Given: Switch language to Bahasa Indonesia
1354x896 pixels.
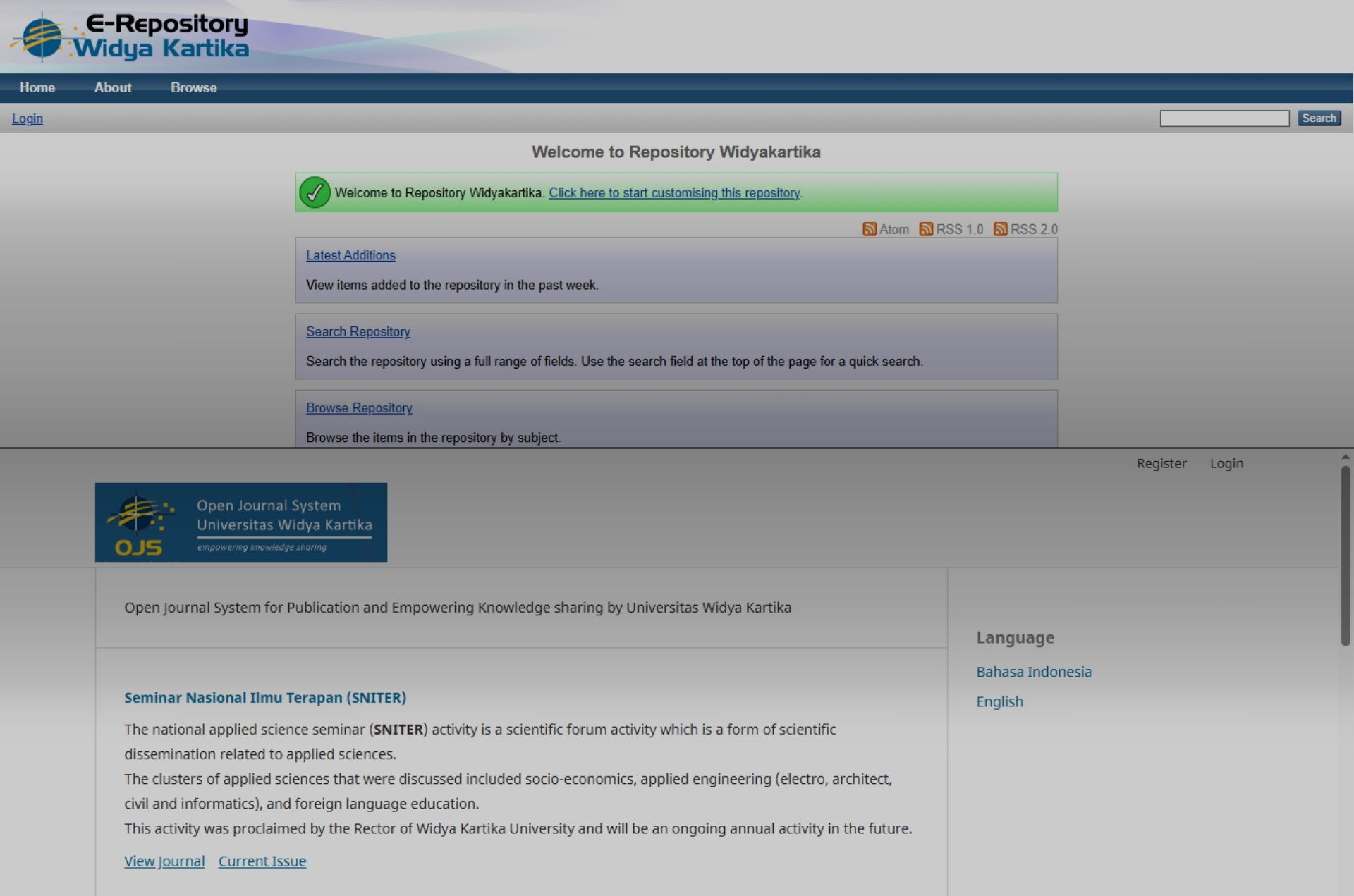Looking at the screenshot, I should tap(1034, 672).
